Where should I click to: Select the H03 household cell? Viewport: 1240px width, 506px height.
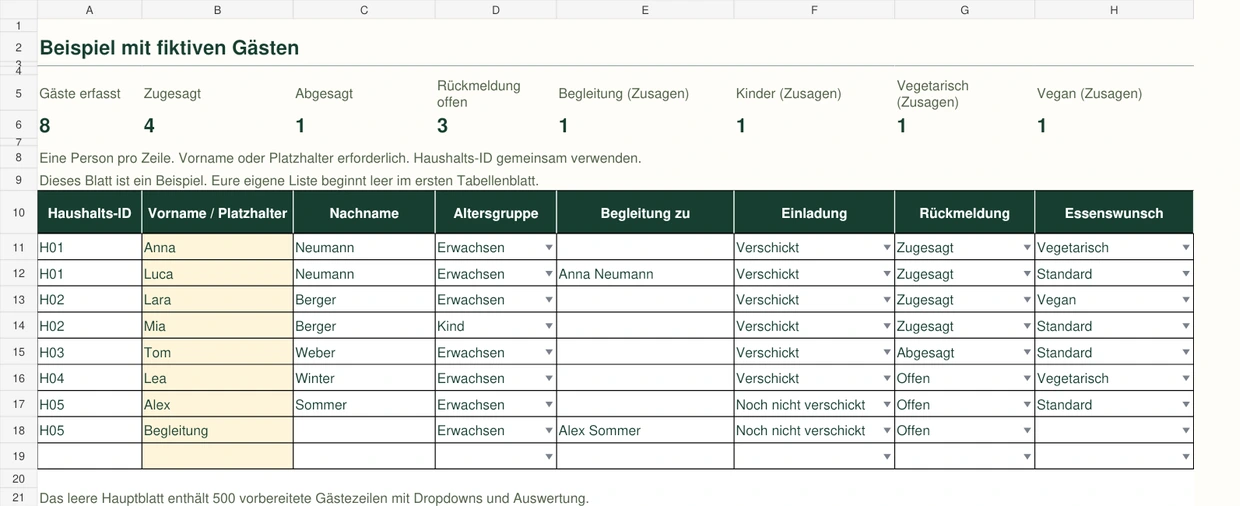coord(90,352)
